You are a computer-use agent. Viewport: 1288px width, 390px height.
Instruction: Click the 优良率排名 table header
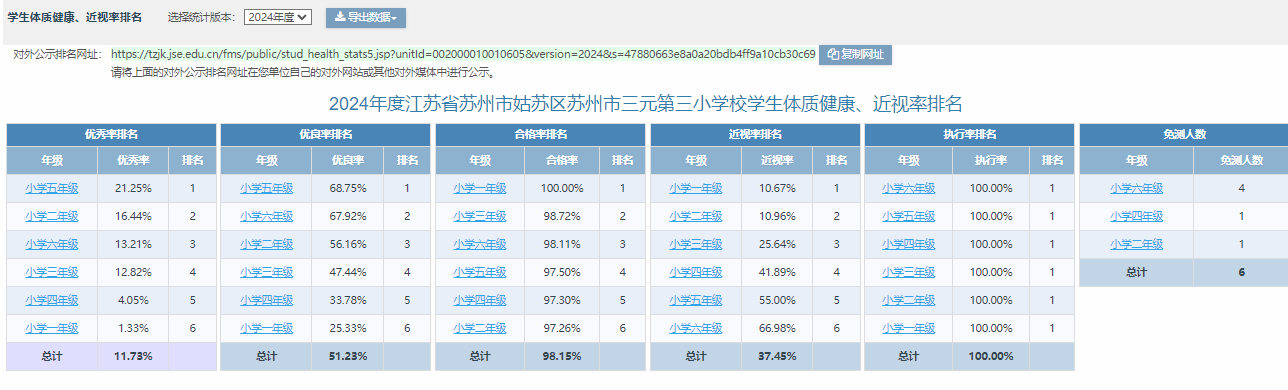coord(326,134)
